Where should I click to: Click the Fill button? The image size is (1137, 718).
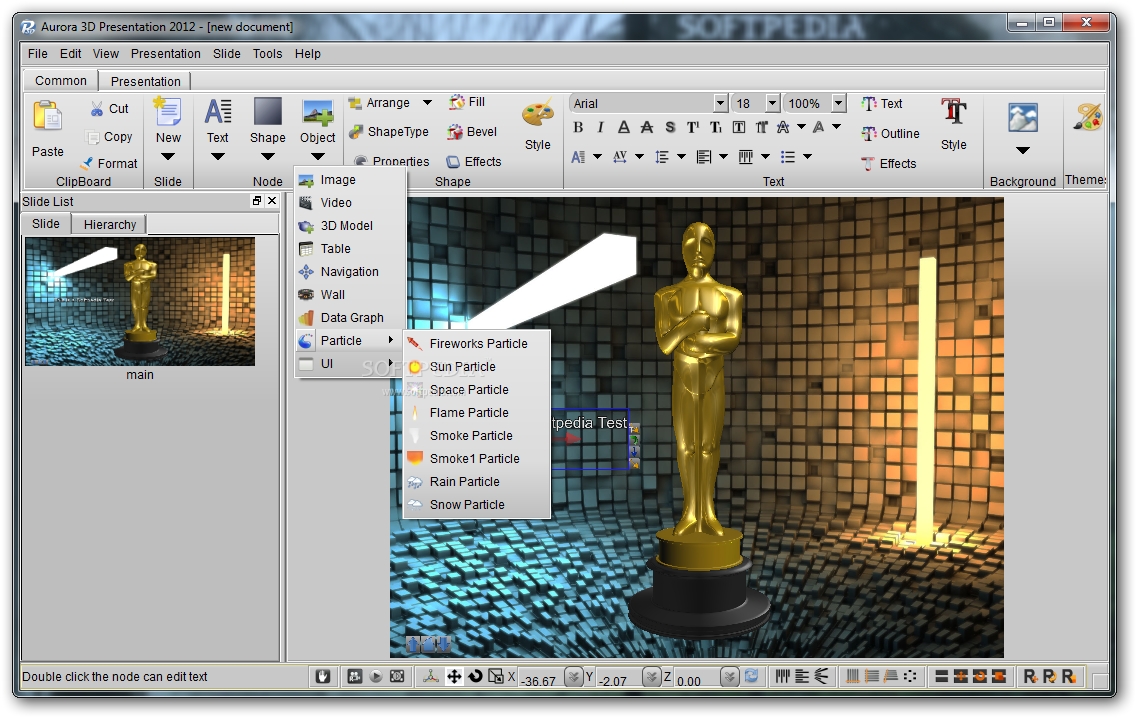[x=467, y=102]
